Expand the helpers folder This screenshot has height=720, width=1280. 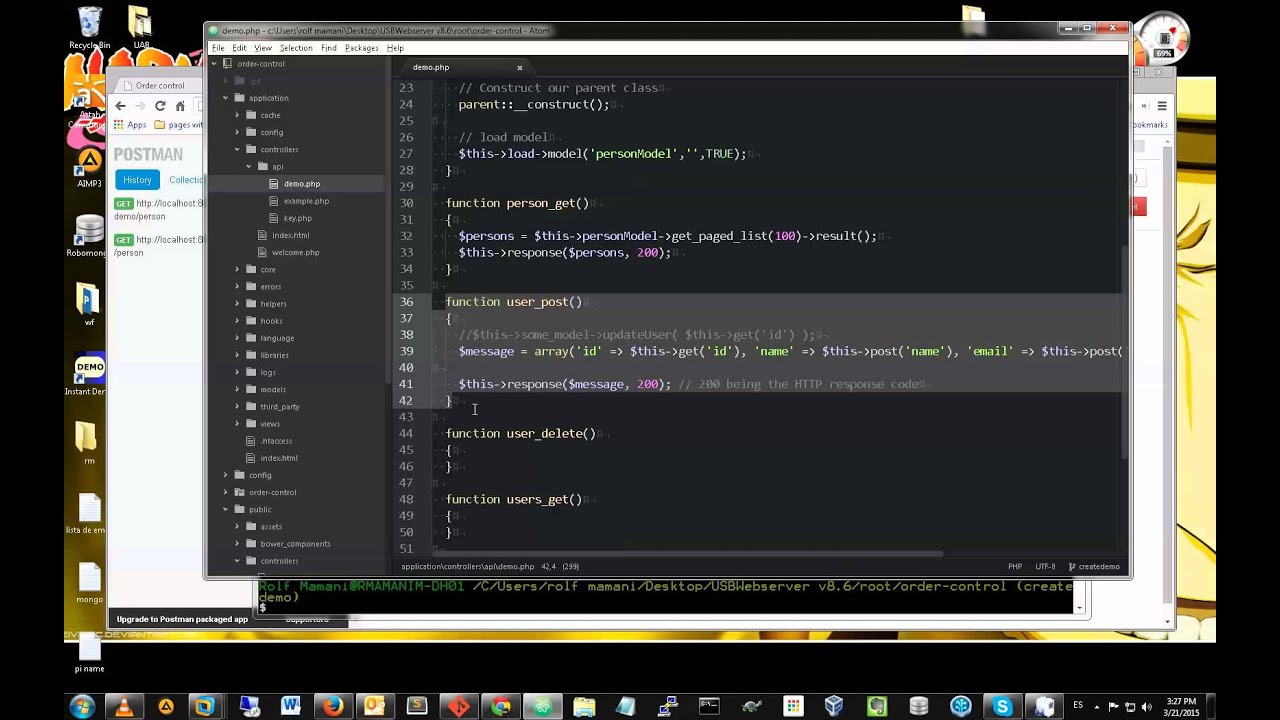[238, 303]
